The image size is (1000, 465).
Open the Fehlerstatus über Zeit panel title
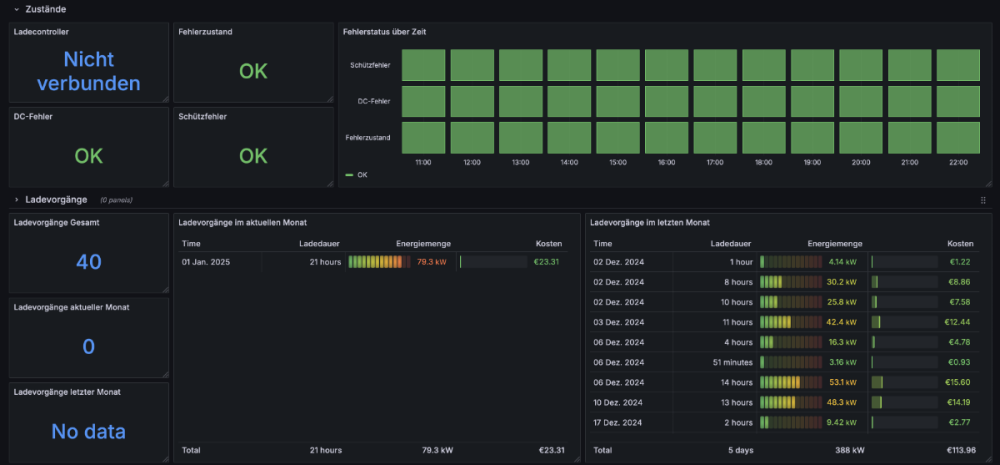[386, 32]
